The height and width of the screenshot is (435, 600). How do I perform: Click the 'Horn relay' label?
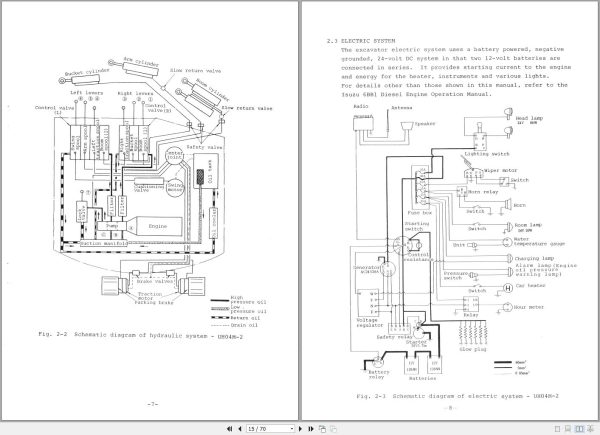483,192
